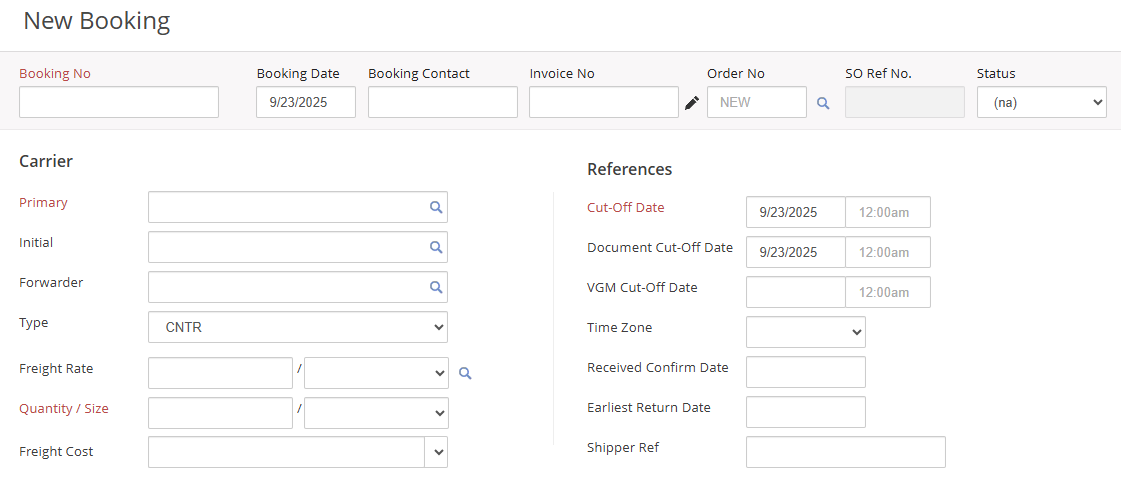
Task: Click the Cut-Off Date date field
Action: [x=795, y=212]
